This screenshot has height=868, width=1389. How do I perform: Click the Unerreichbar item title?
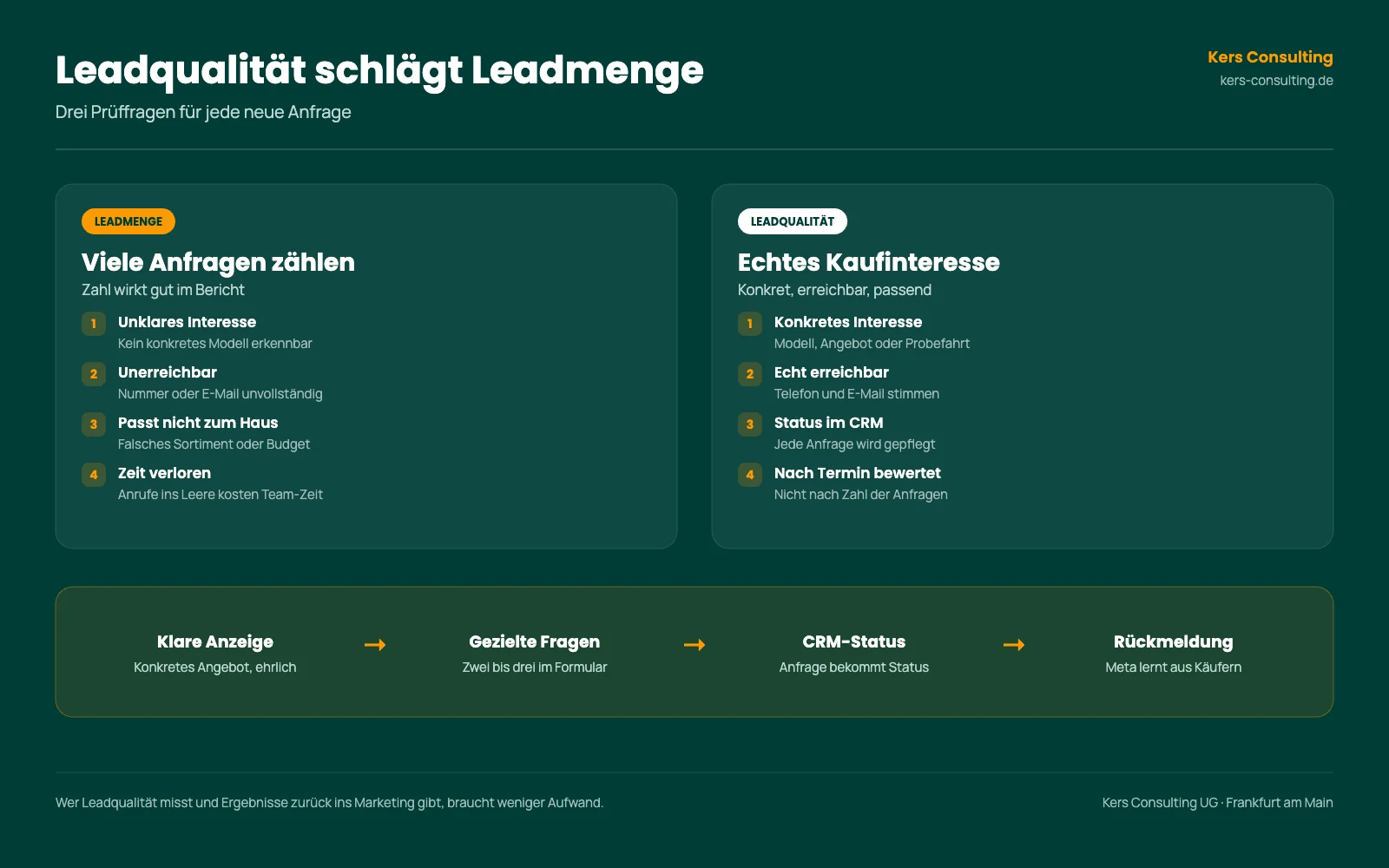(x=168, y=372)
